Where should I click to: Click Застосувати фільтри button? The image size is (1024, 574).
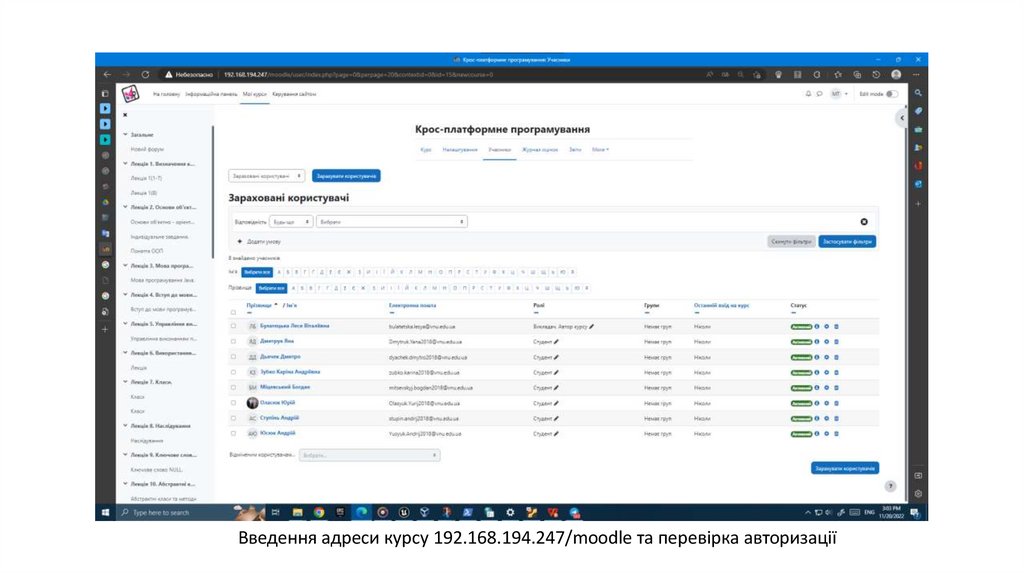click(x=847, y=242)
